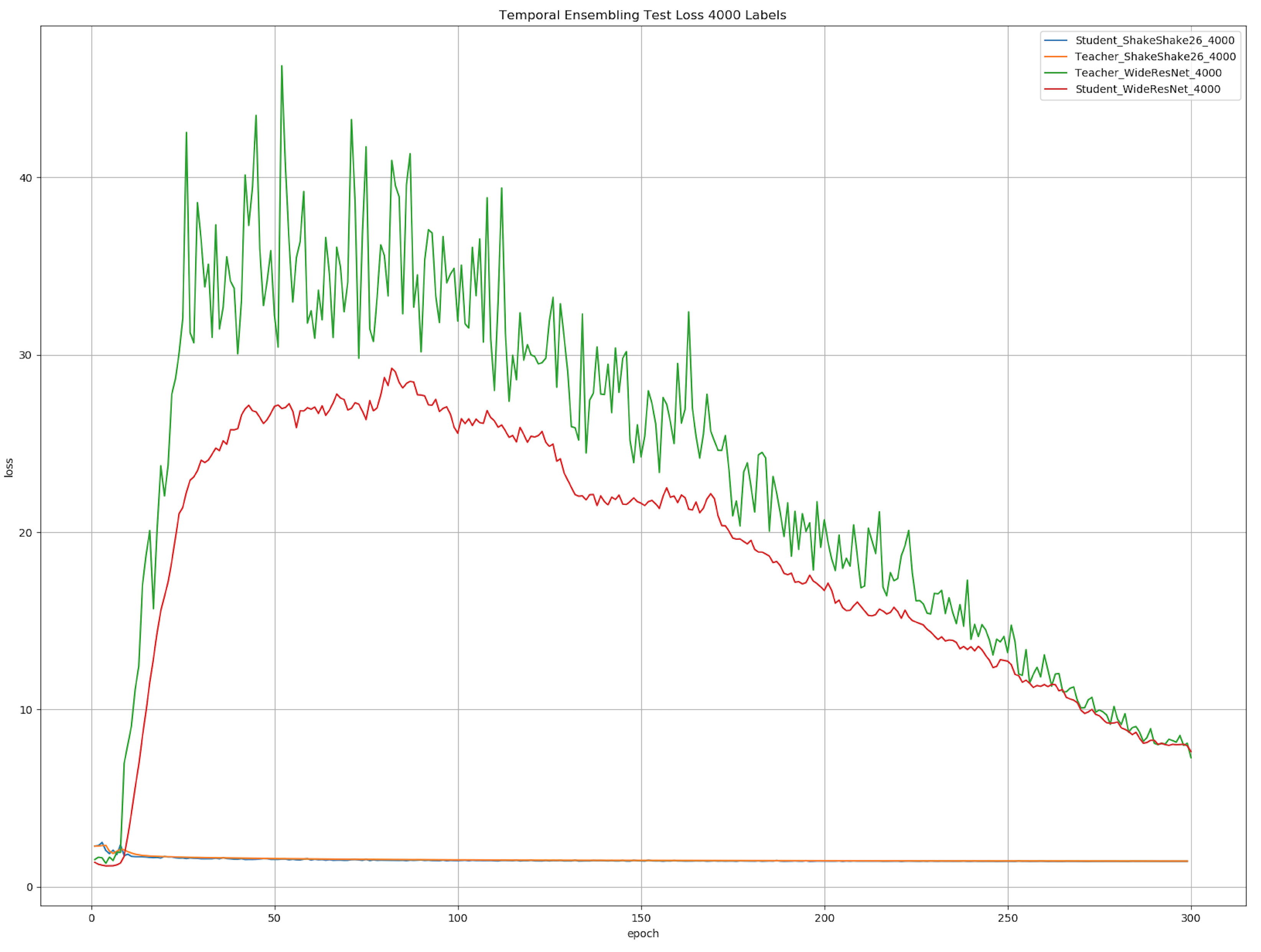
Task: Click the highest peak of the green curve
Action: point(282,66)
